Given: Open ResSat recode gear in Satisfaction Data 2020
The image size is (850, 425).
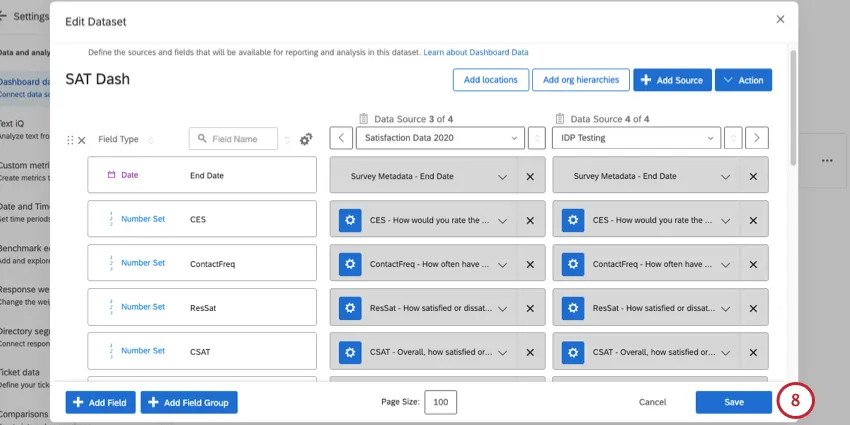Looking at the screenshot, I should coord(349,308).
